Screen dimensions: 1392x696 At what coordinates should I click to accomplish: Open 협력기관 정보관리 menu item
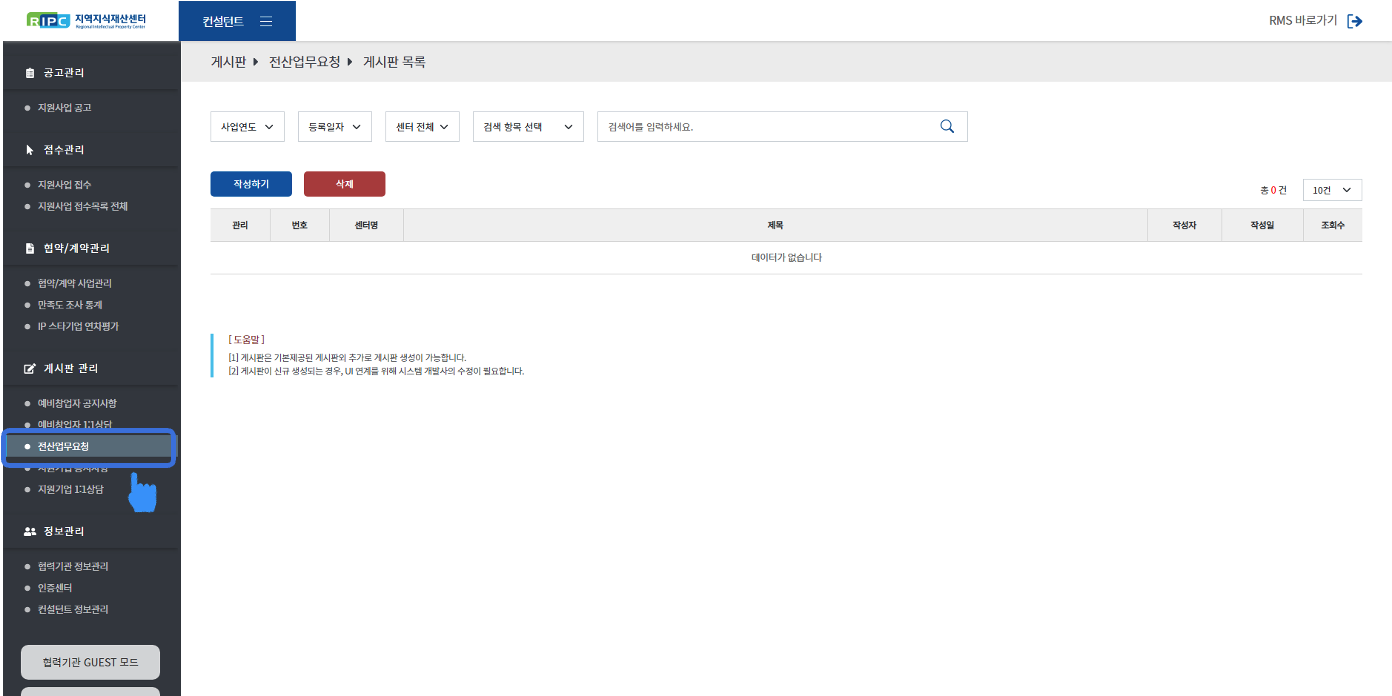click(x=73, y=567)
